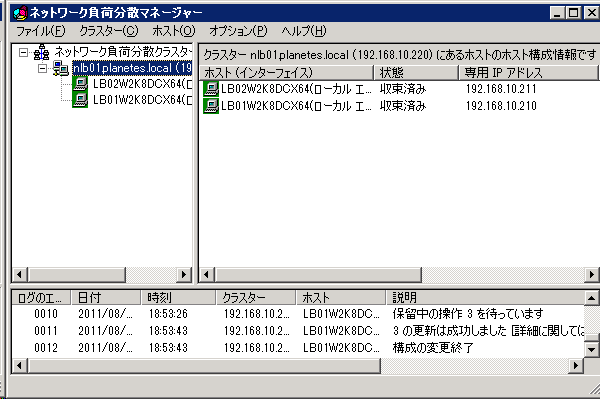The image size is (600, 399).
Task: Select the LB02W2K8DCX64 host icon in tree
Action: pyautogui.click(x=80, y=84)
